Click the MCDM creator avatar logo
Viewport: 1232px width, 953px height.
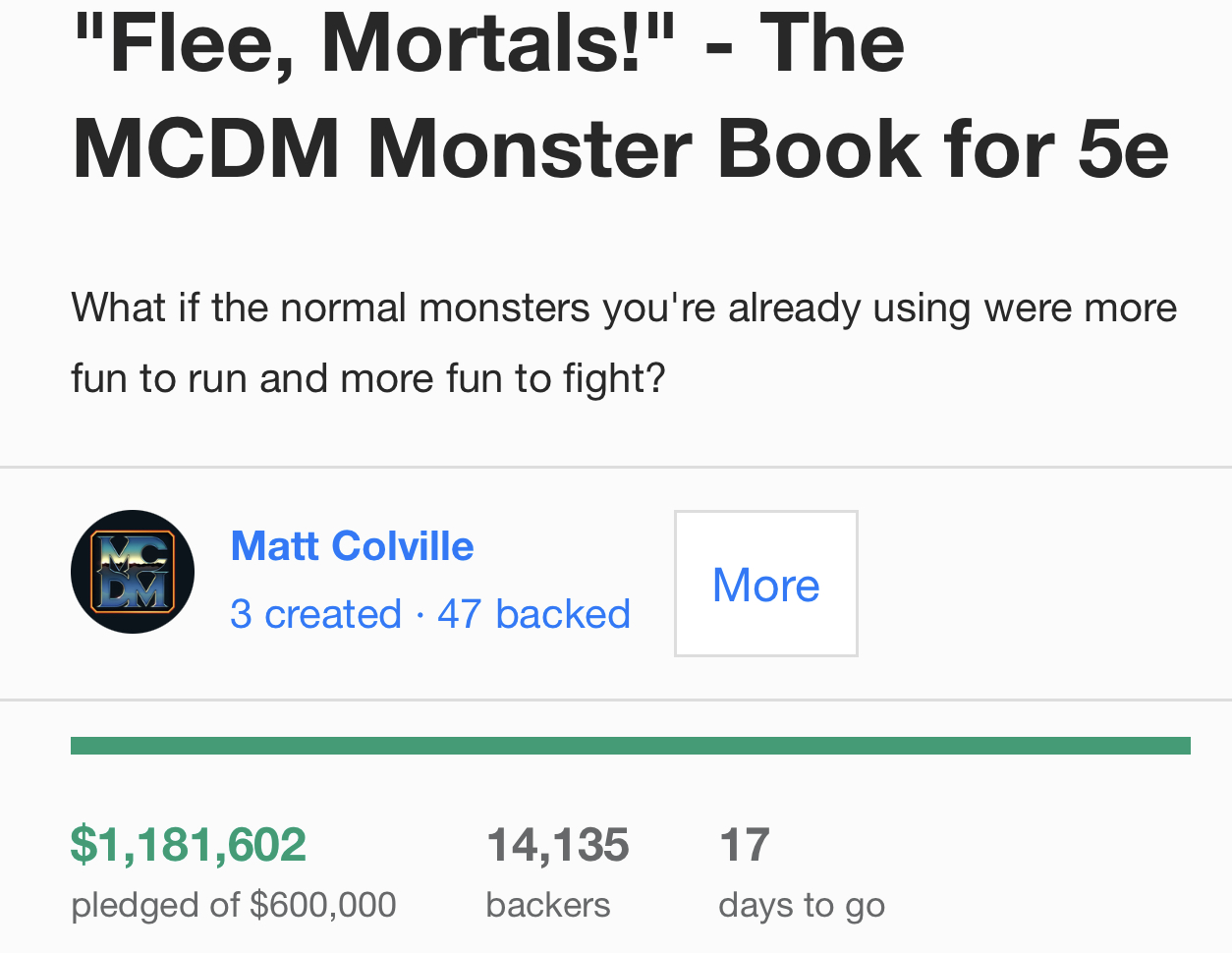coord(133,572)
